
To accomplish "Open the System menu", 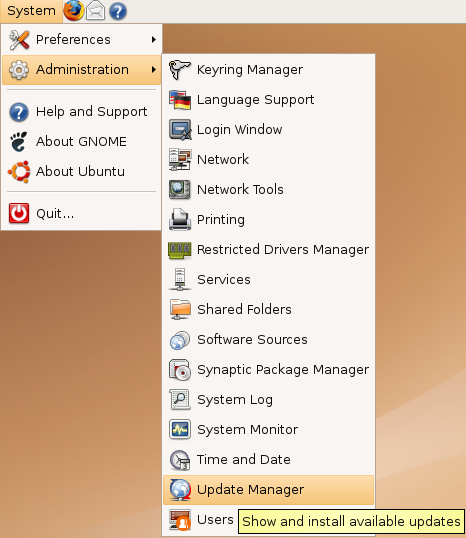I will (x=31, y=11).
